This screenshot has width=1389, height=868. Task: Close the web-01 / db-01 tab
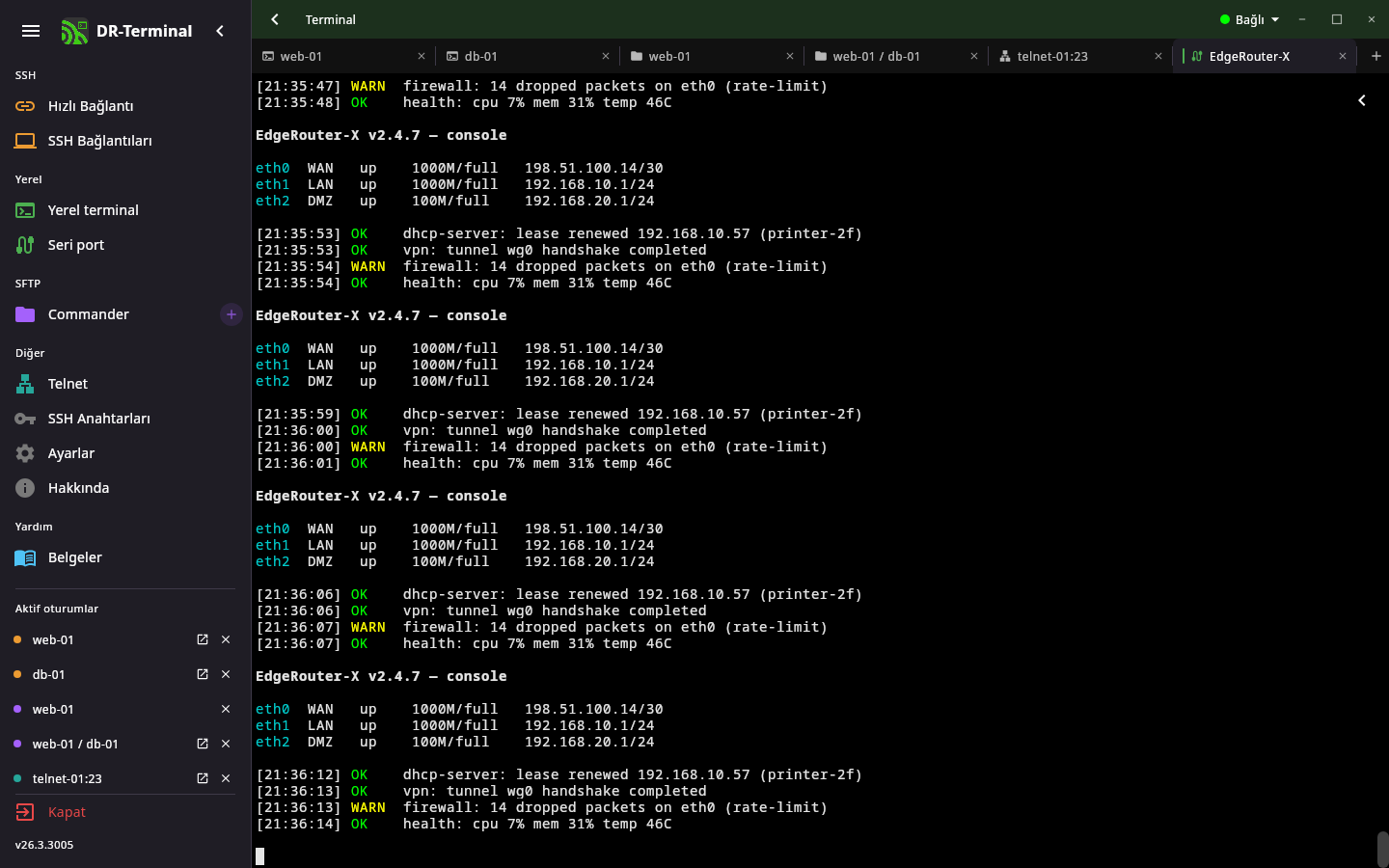[974, 56]
